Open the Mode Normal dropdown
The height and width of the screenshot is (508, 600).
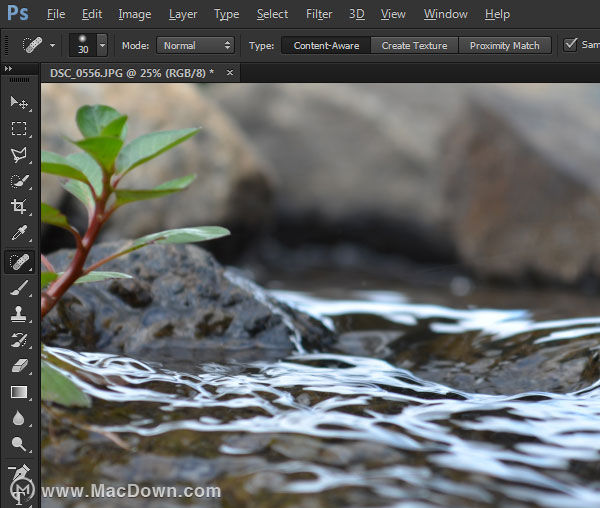195,46
